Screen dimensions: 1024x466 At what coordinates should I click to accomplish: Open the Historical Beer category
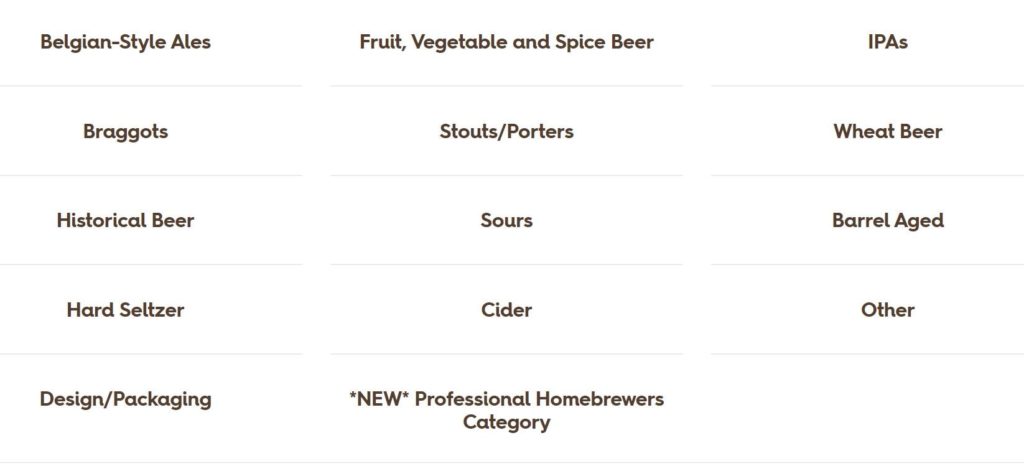[125, 221]
